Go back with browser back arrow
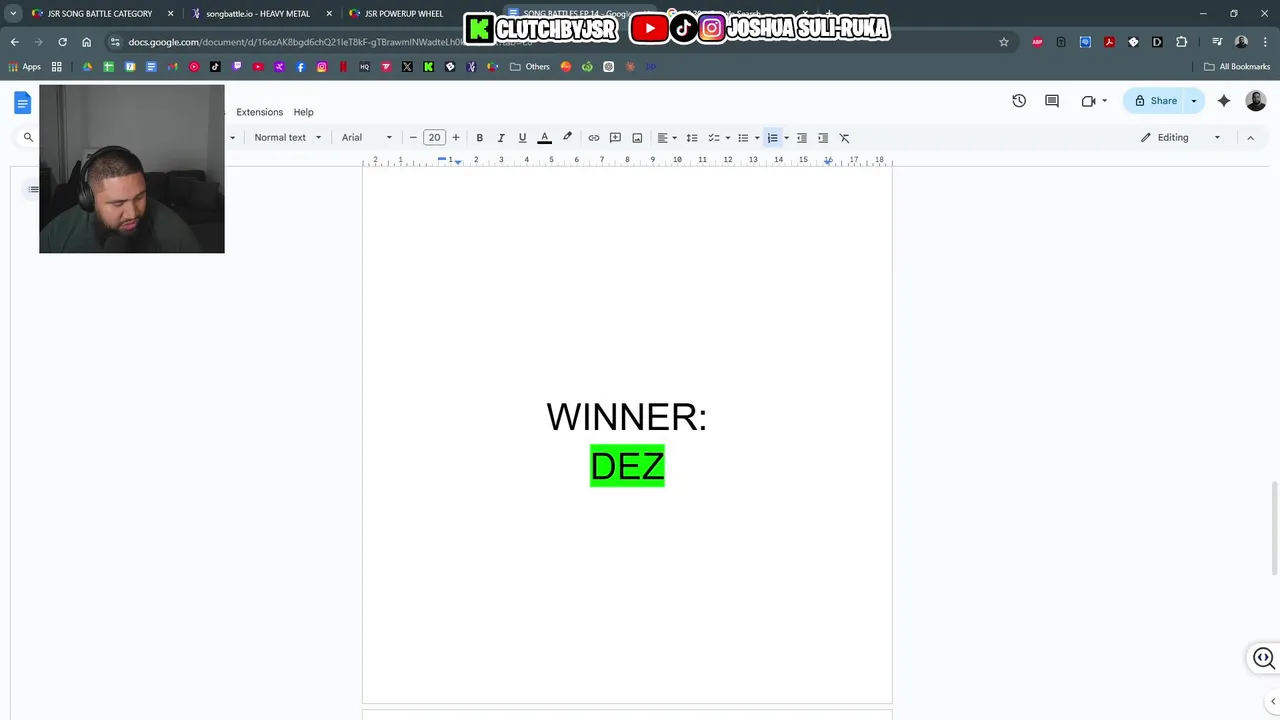 (14, 42)
